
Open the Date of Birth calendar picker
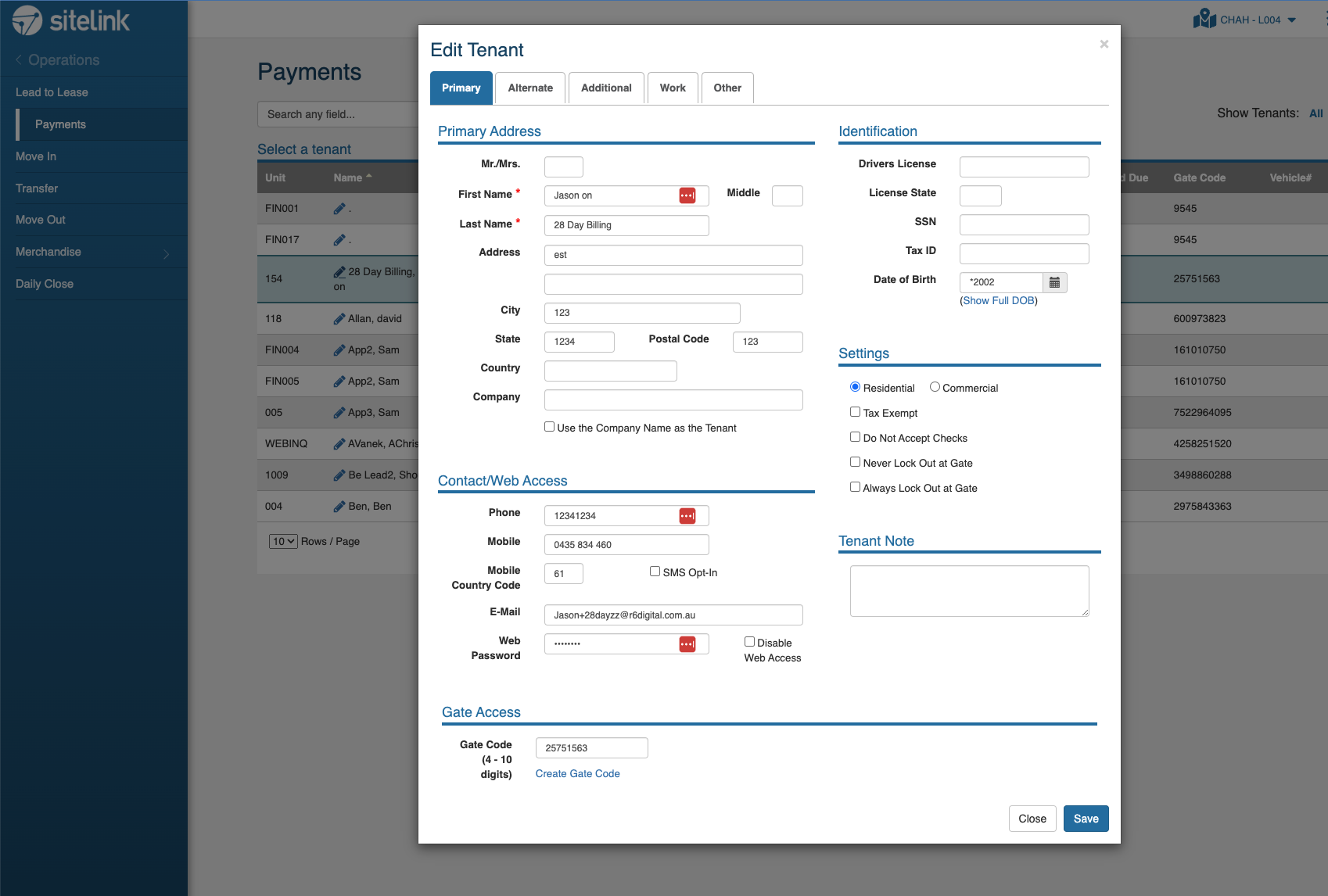pos(1054,282)
